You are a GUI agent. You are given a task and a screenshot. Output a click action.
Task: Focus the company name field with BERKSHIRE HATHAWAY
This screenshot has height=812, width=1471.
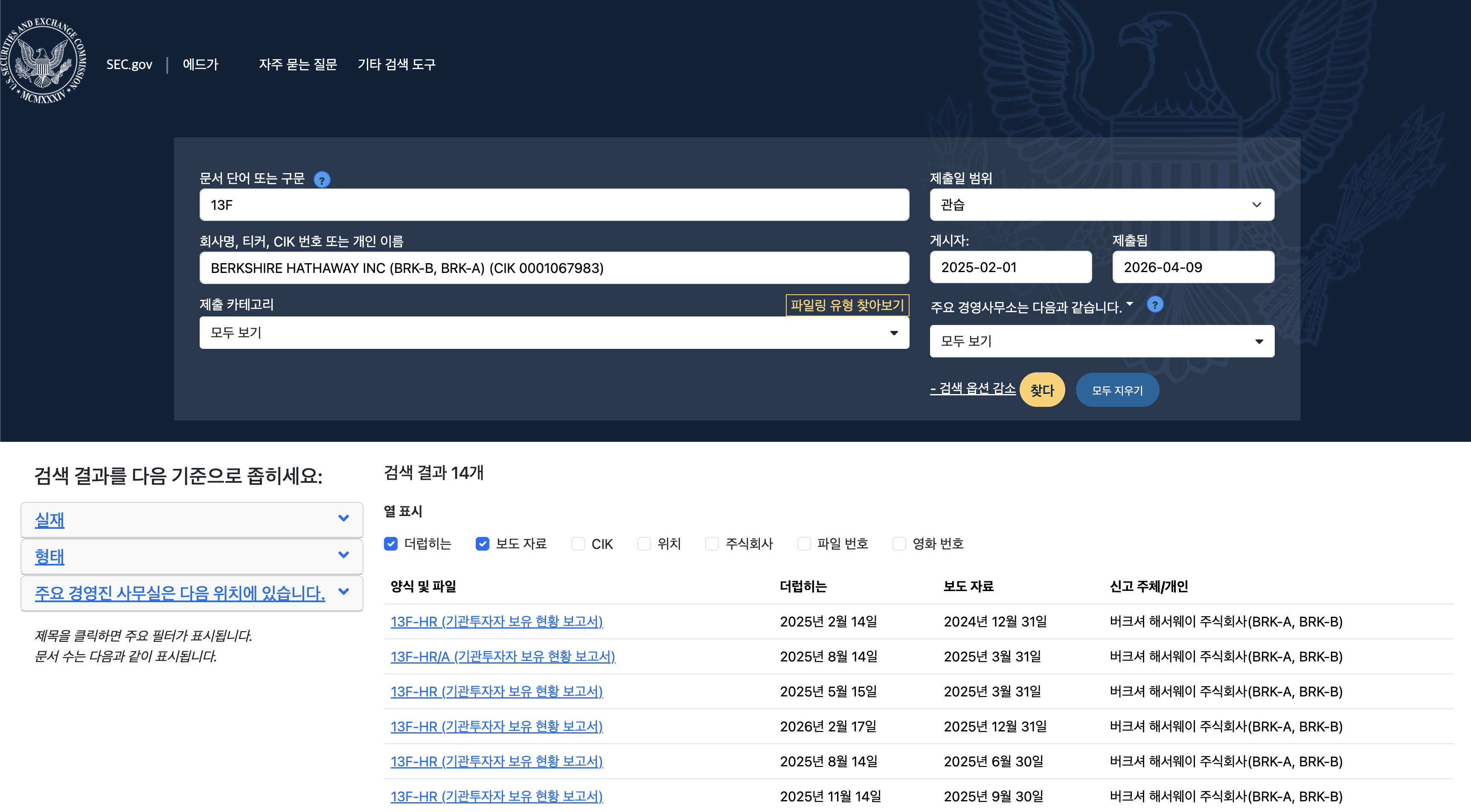coord(554,268)
